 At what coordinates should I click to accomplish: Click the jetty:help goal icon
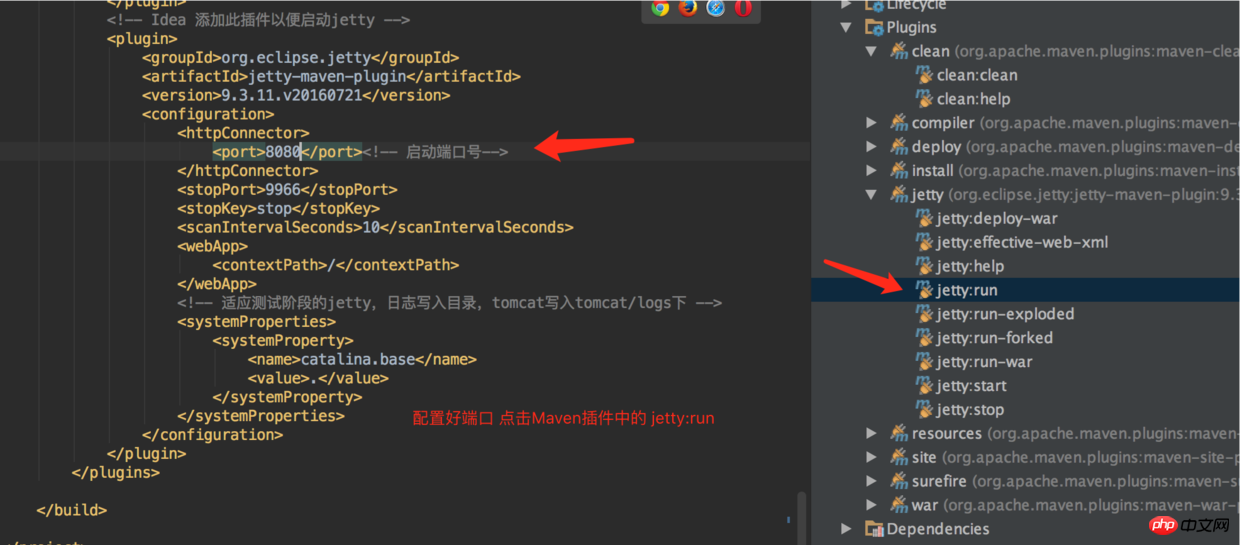tap(925, 266)
